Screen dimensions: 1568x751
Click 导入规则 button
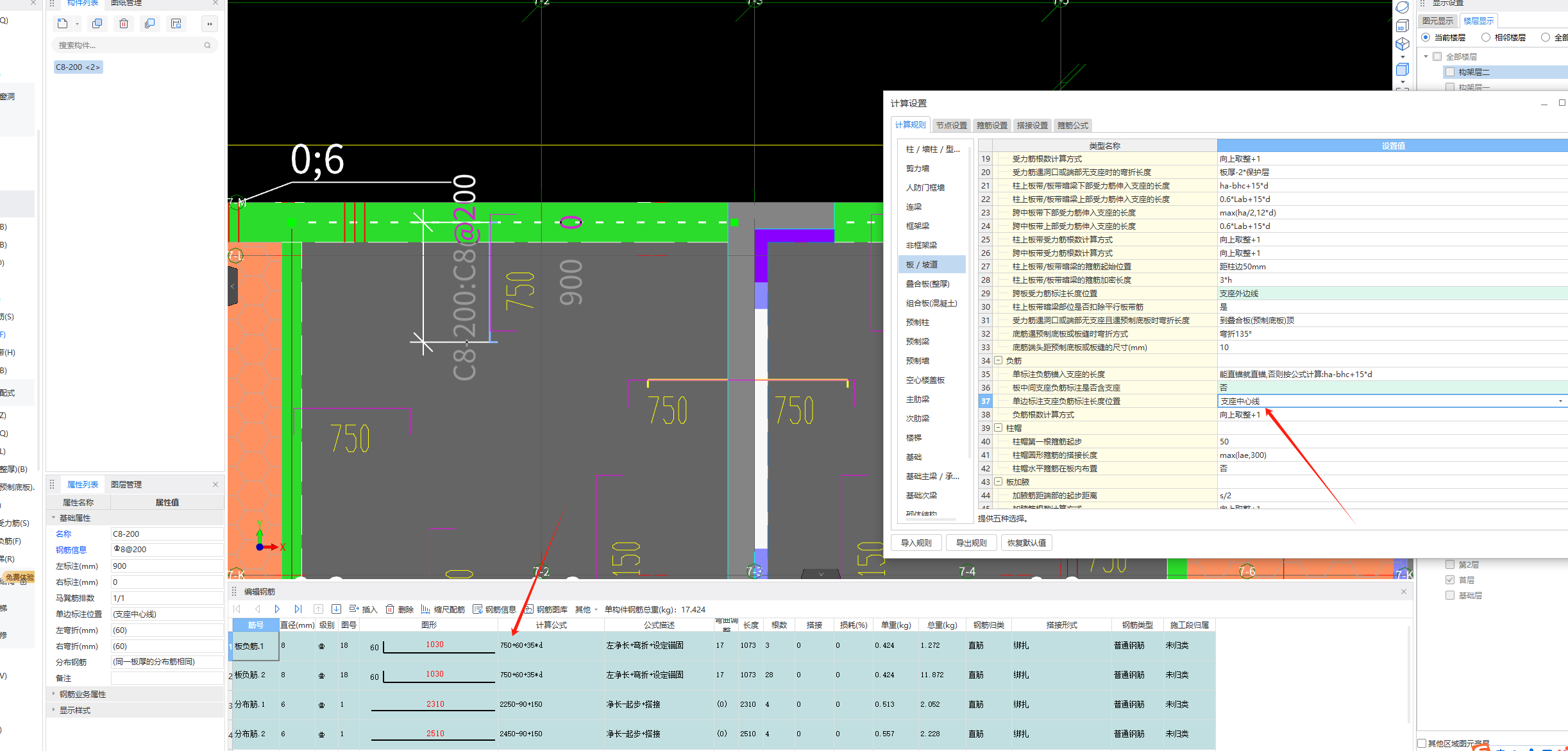(916, 543)
